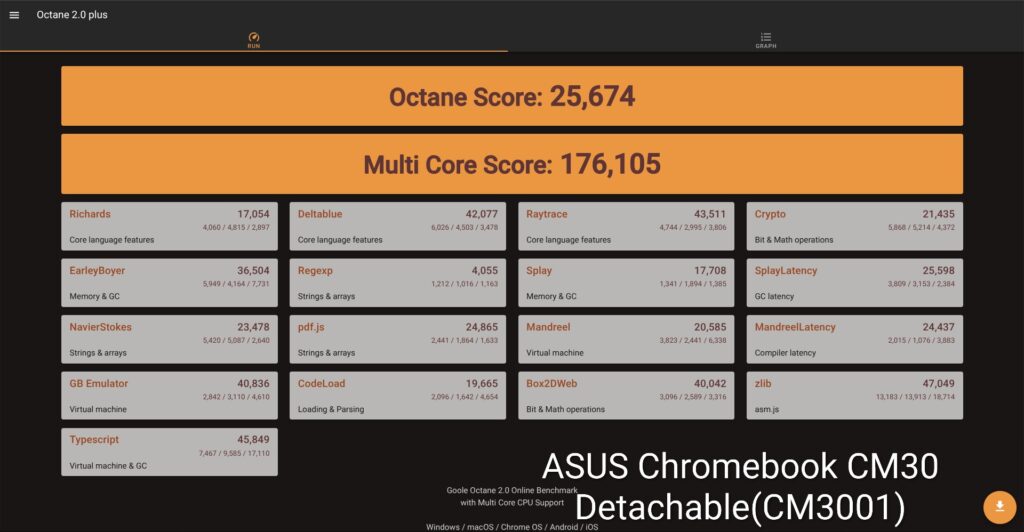Open the hamburger menu icon
The height and width of the screenshot is (532, 1024).
click(x=14, y=15)
